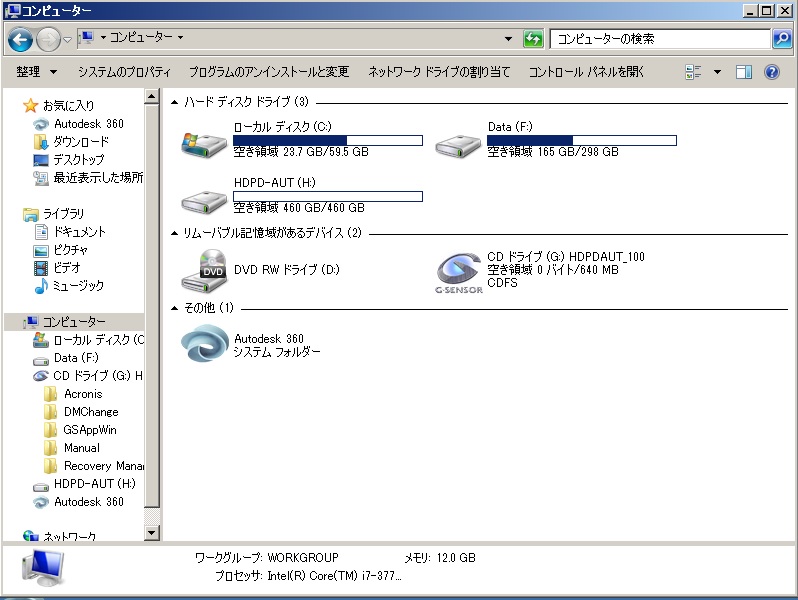The height and width of the screenshot is (600, 798).
Task: Go back with the Back arrow button
Action: (20, 39)
